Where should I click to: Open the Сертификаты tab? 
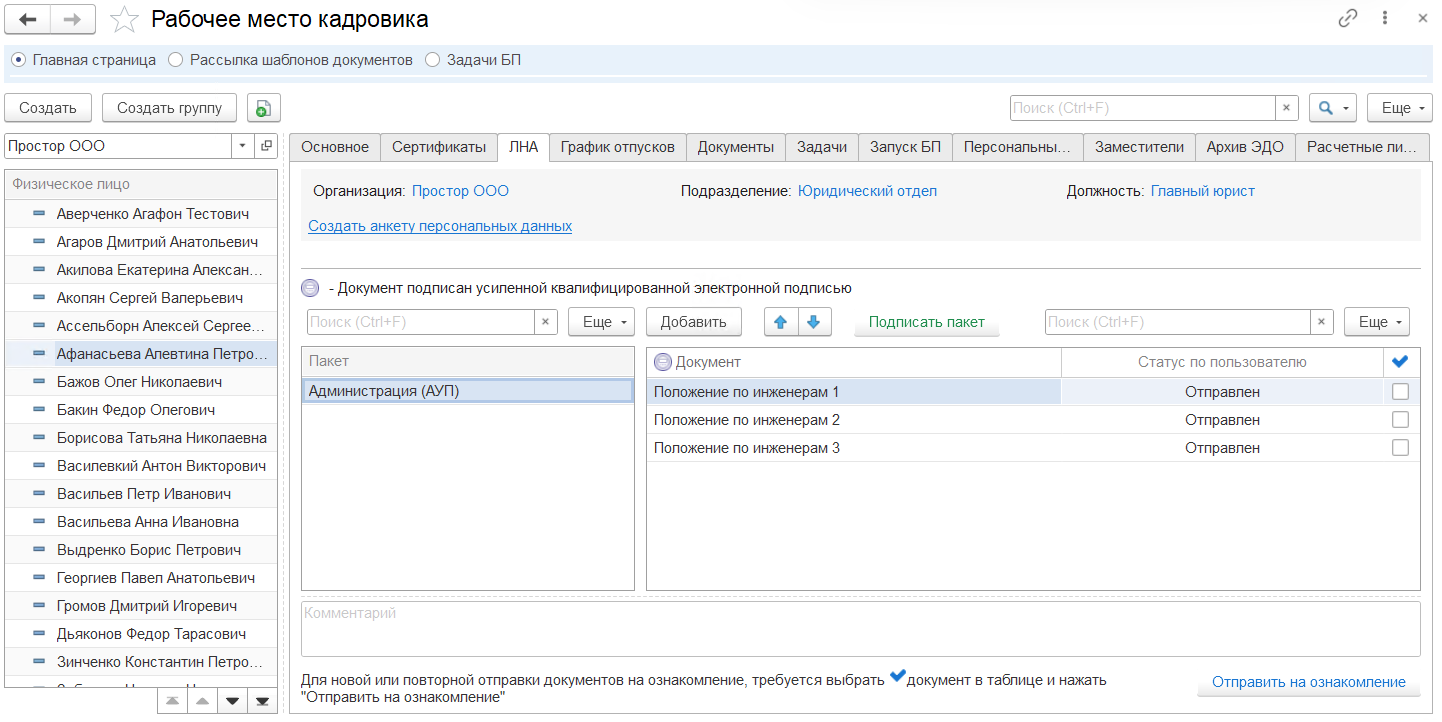(x=439, y=147)
